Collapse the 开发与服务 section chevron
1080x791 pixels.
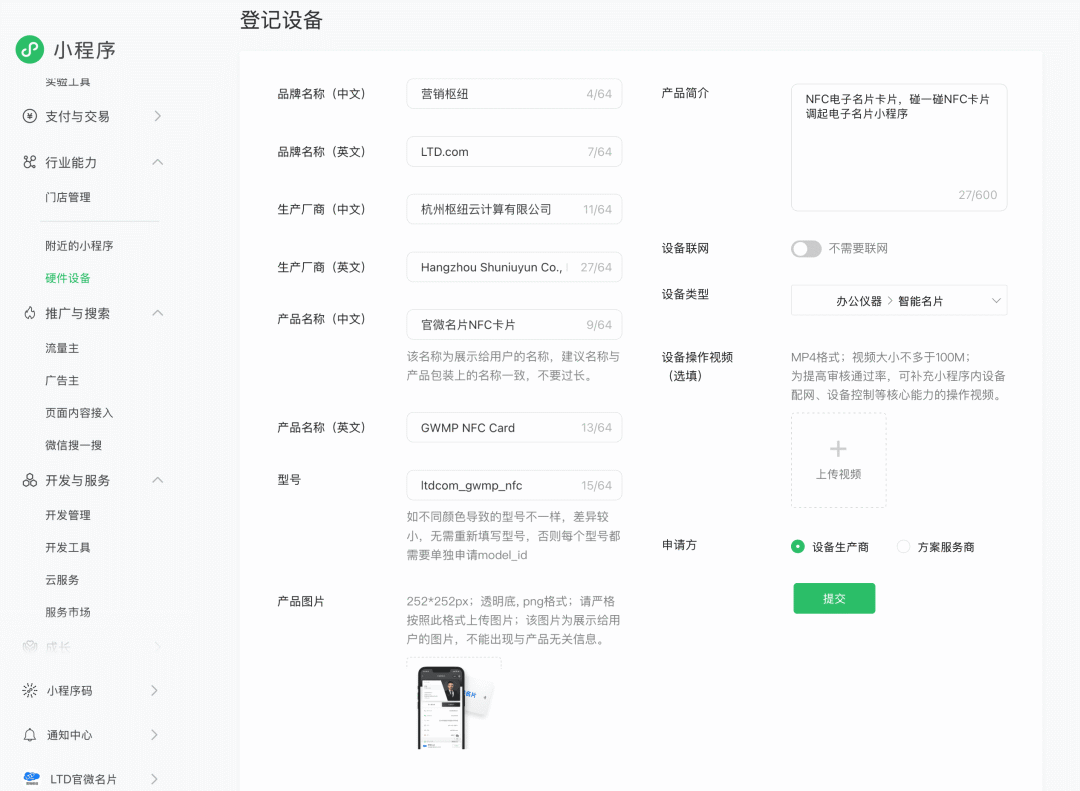point(158,480)
